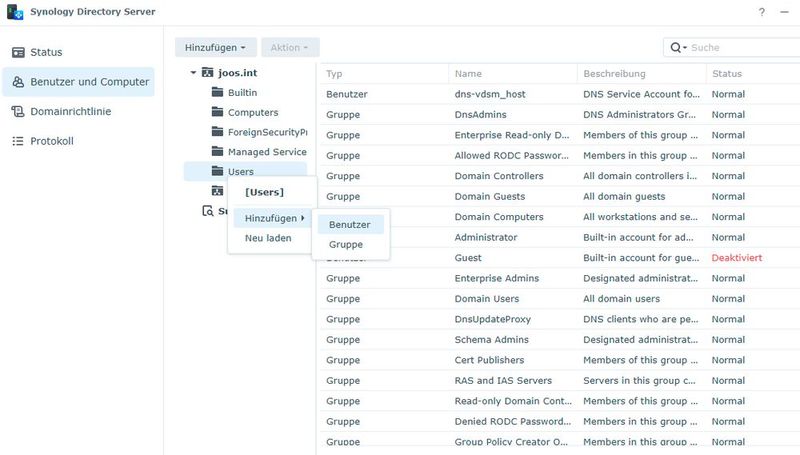Click the saved search magnifier icon in tree

coord(208,211)
